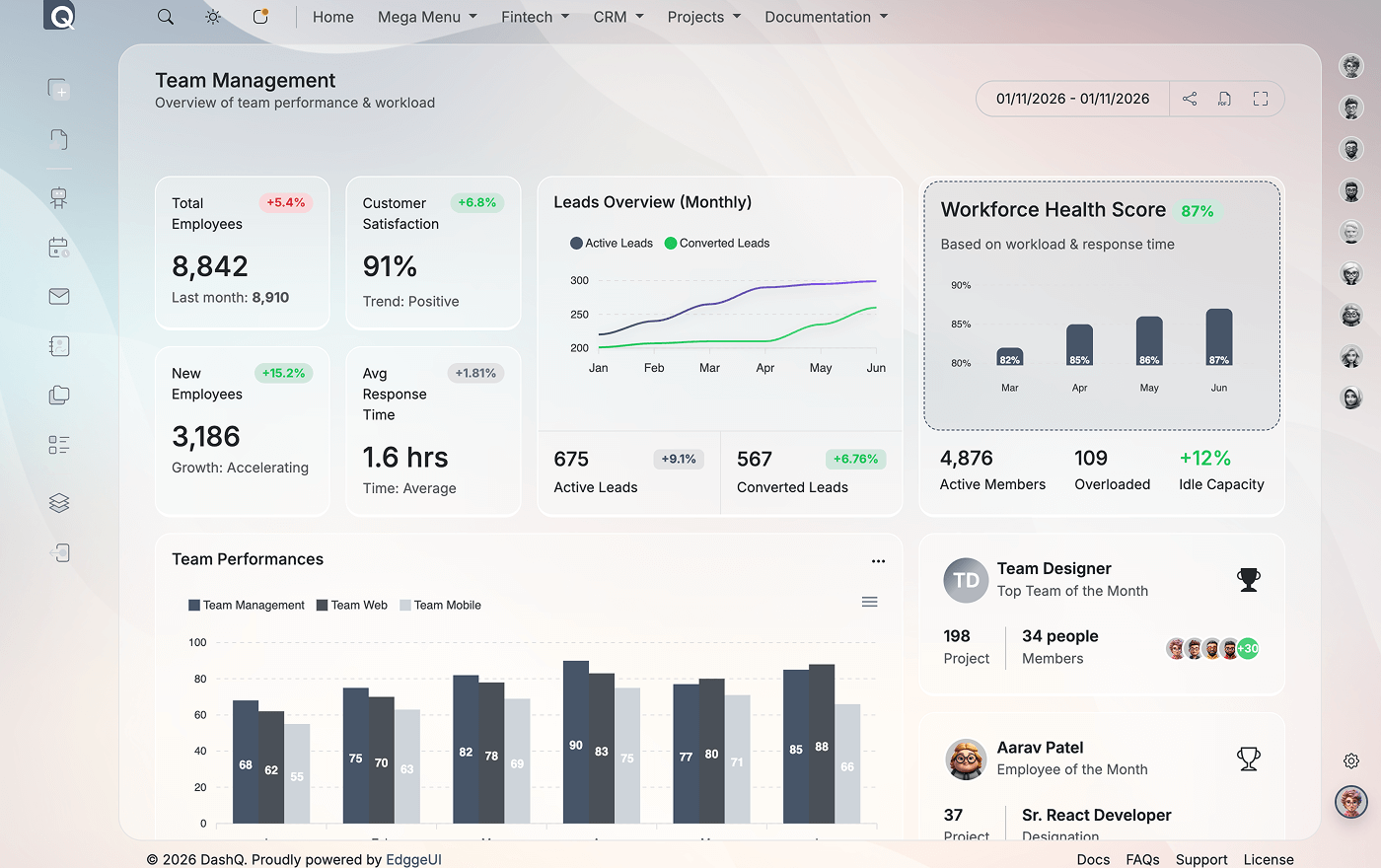Open the settings gear on the right edge
Viewport: 1381px width, 868px height.
pyautogui.click(x=1350, y=760)
